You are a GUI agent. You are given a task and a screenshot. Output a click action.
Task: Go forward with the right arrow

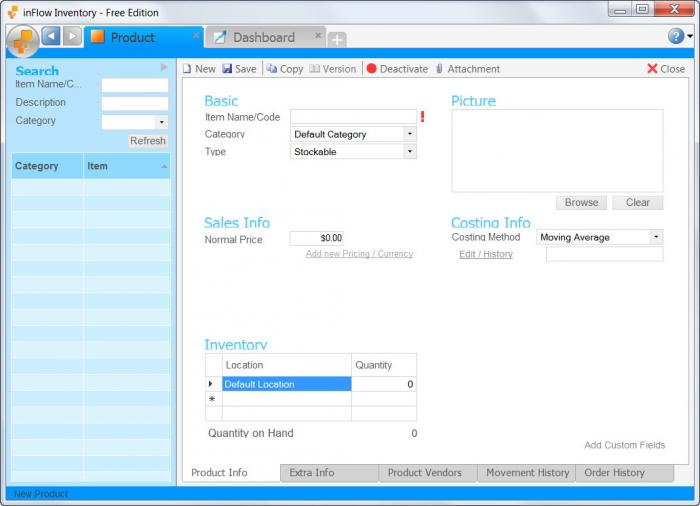click(x=72, y=36)
